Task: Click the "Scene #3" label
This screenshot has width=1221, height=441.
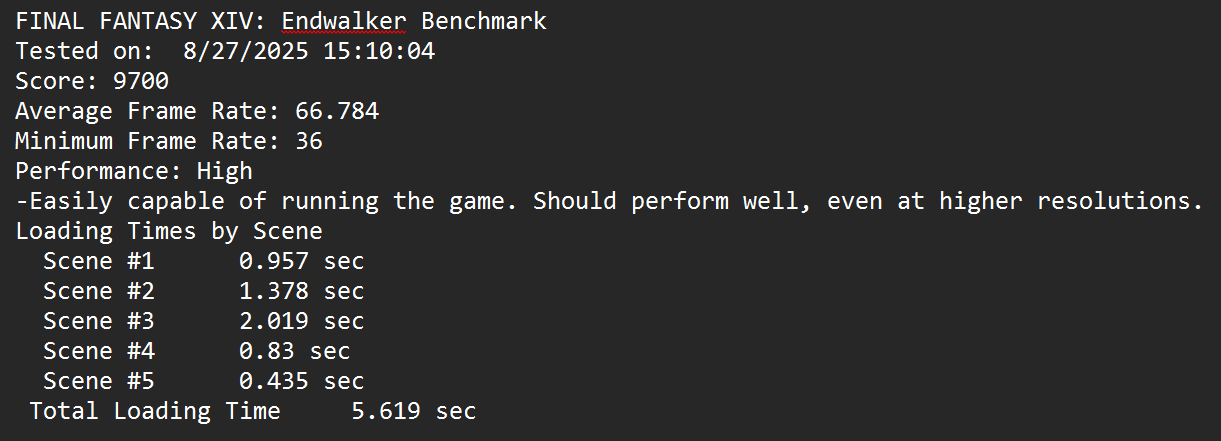Action: click(x=99, y=321)
